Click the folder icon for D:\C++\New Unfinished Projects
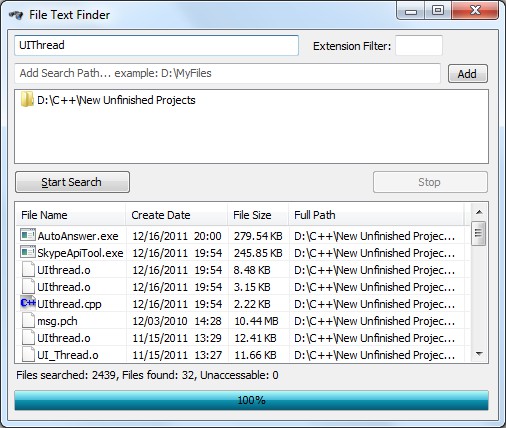Viewport: 506px width, 428px height. [27, 100]
